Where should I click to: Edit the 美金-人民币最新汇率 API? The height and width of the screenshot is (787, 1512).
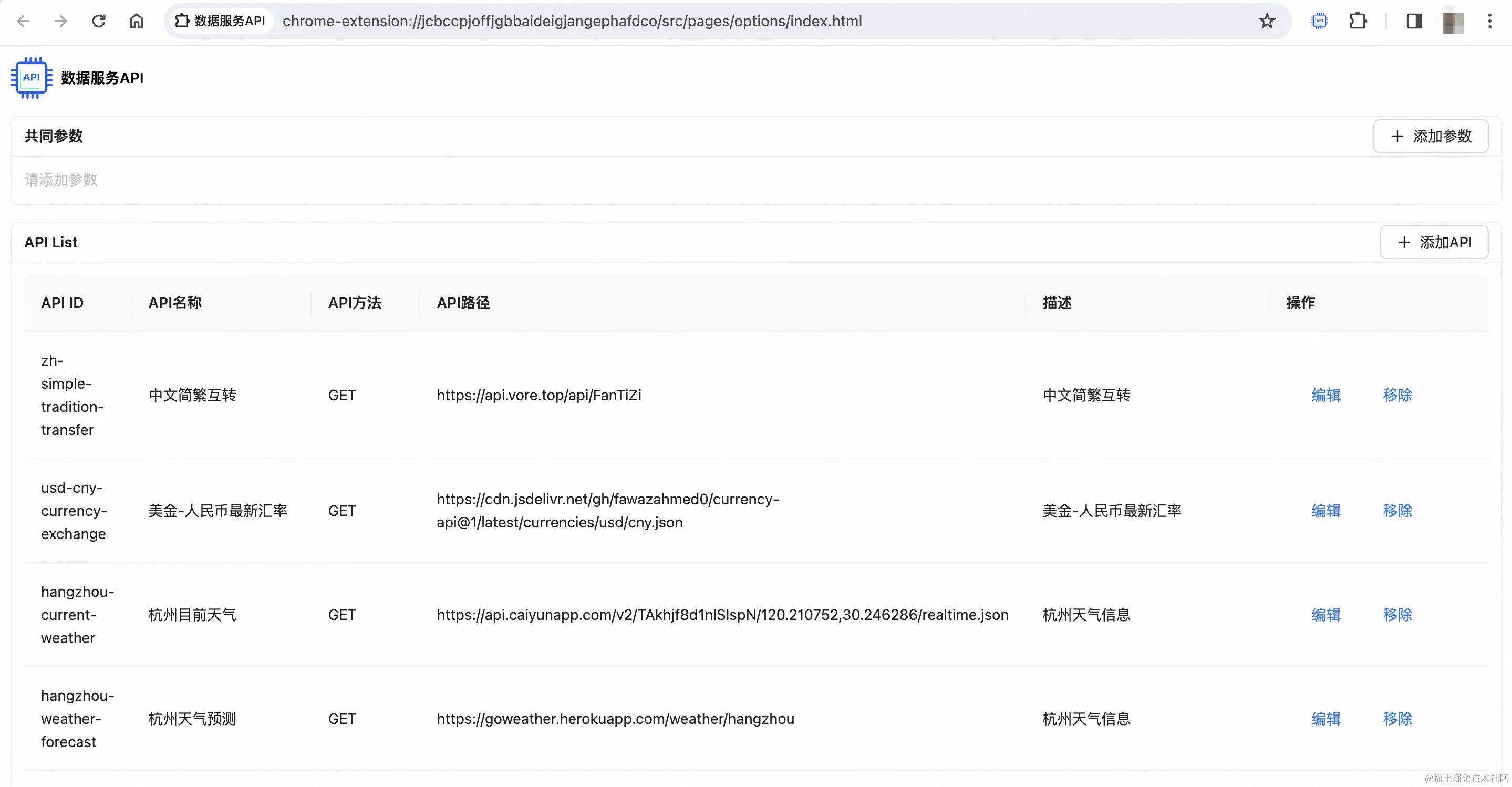click(x=1326, y=511)
